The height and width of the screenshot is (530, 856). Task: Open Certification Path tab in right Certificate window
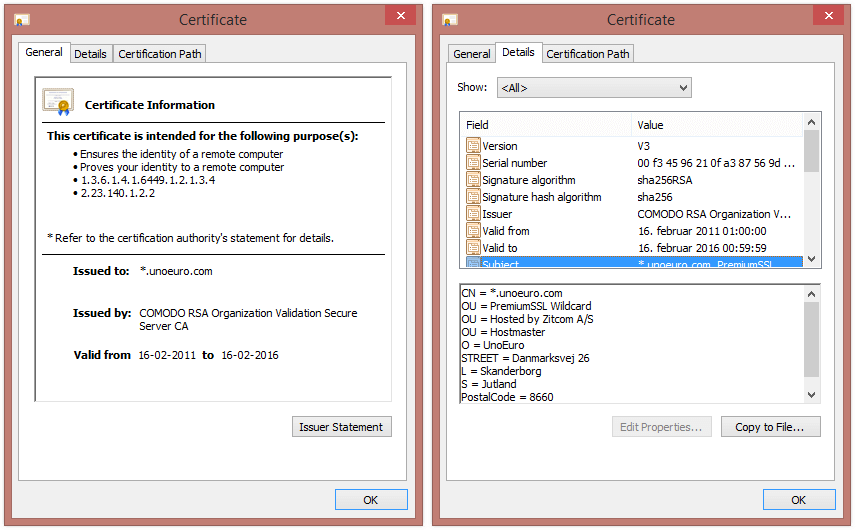coord(587,54)
